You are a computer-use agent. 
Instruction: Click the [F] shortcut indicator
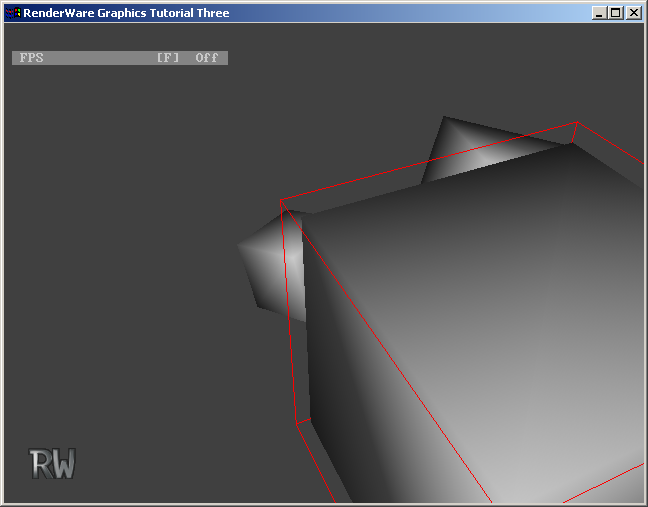click(x=167, y=58)
